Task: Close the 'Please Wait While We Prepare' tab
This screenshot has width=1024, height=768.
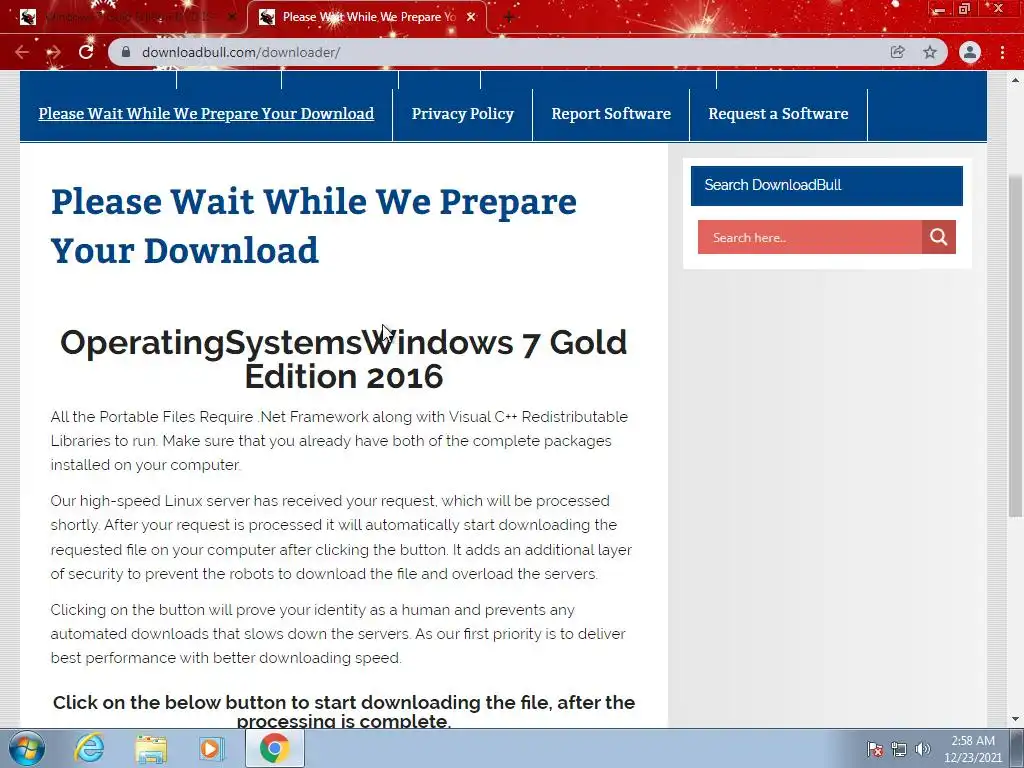Action: click(x=471, y=17)
